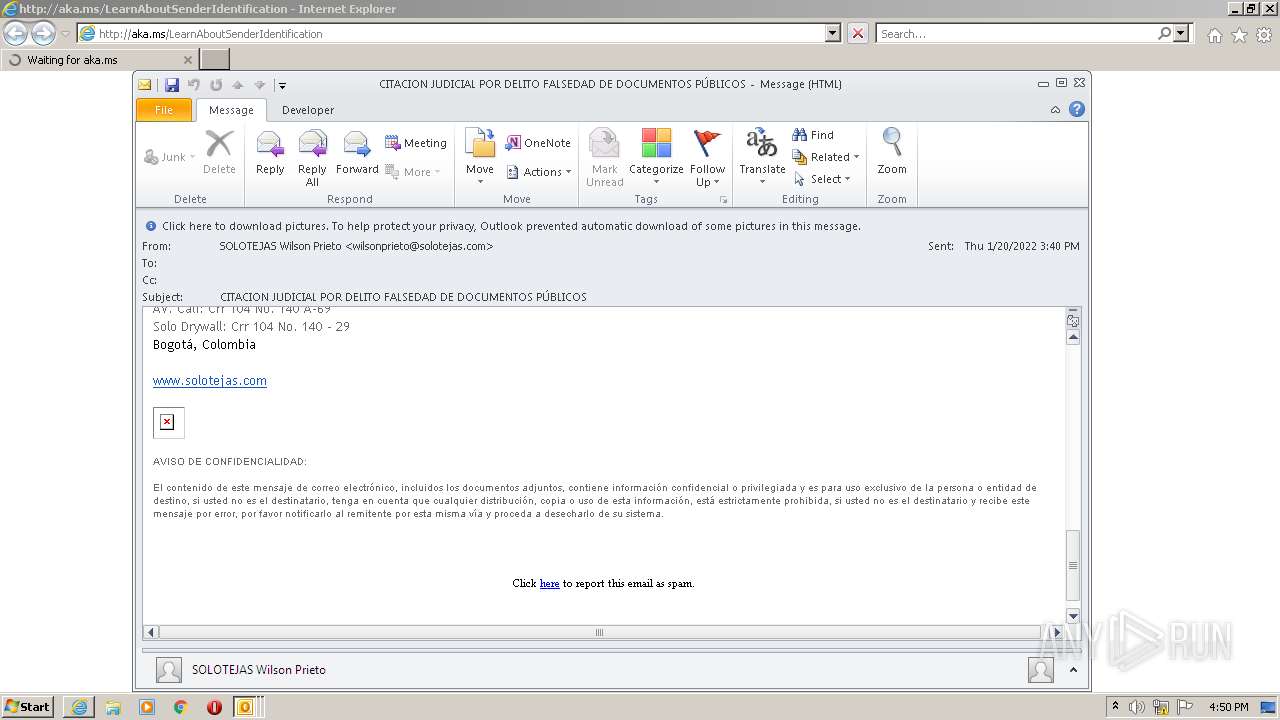
Task: Open File Explorer from the taskbar
Action: (x=113, y=707)
